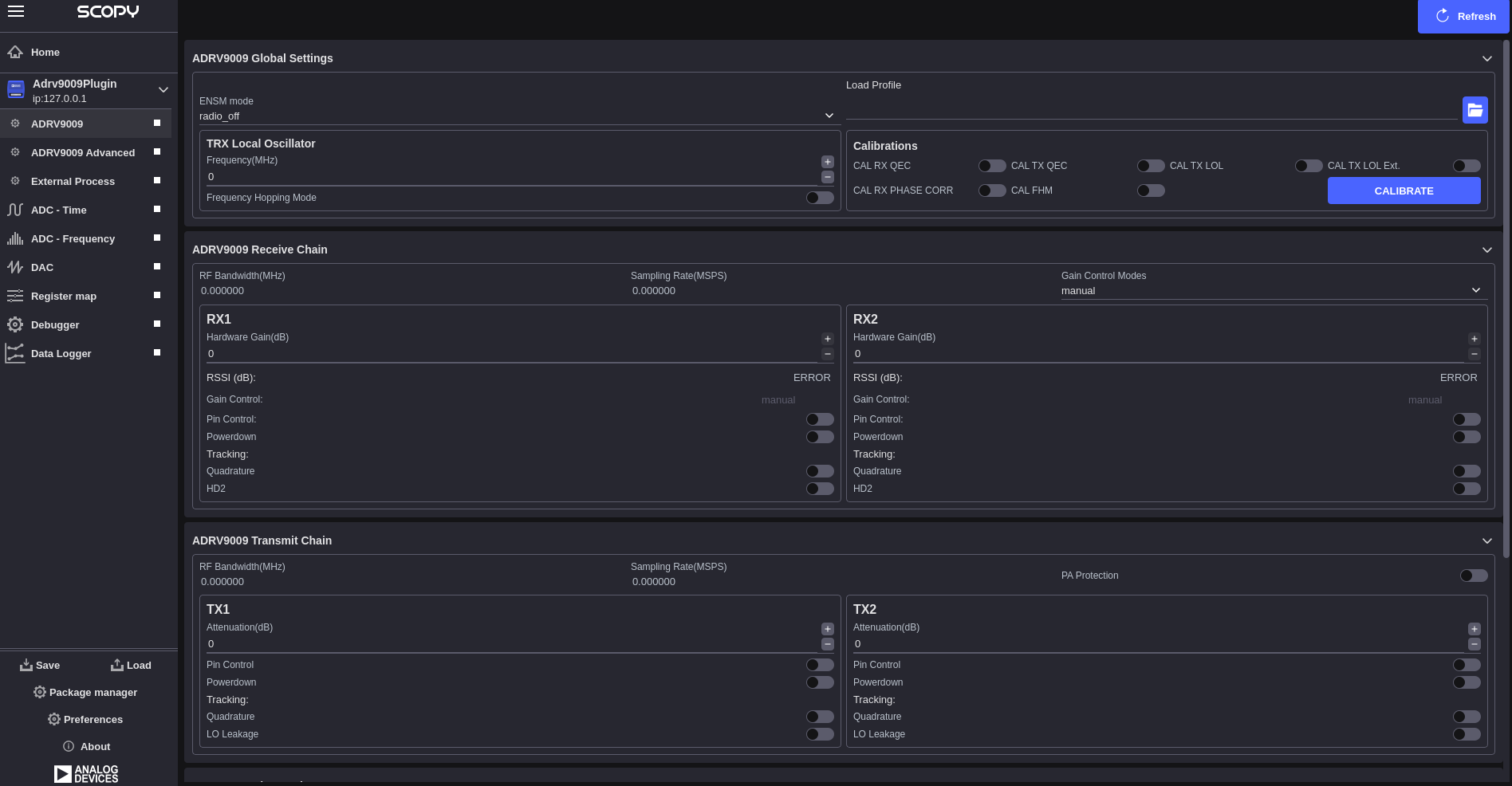The width and height of the screenshot is (1512, 786).
Task: Enable CAL FHM switch
Action: [1151, 191]
